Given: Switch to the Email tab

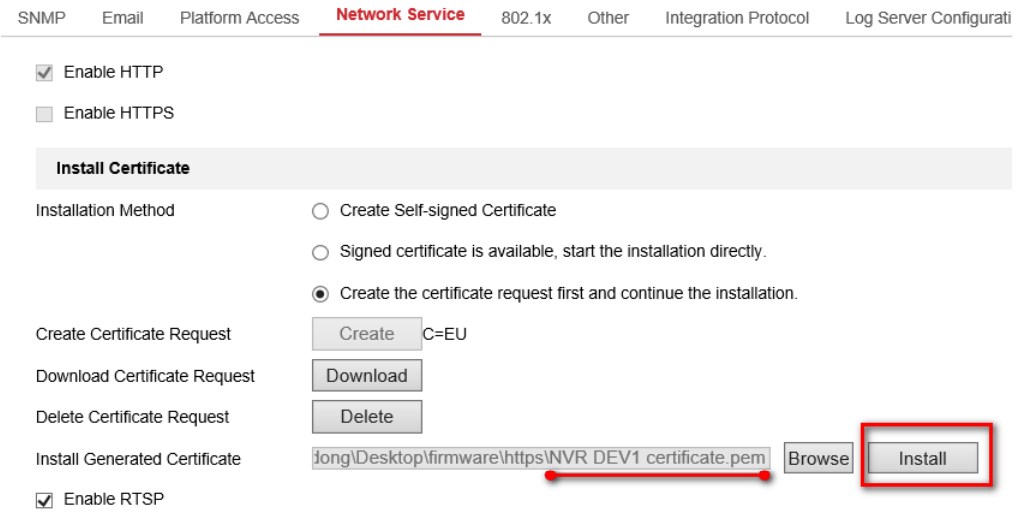Looking at the screenshot, I should (x=123, y=17).
